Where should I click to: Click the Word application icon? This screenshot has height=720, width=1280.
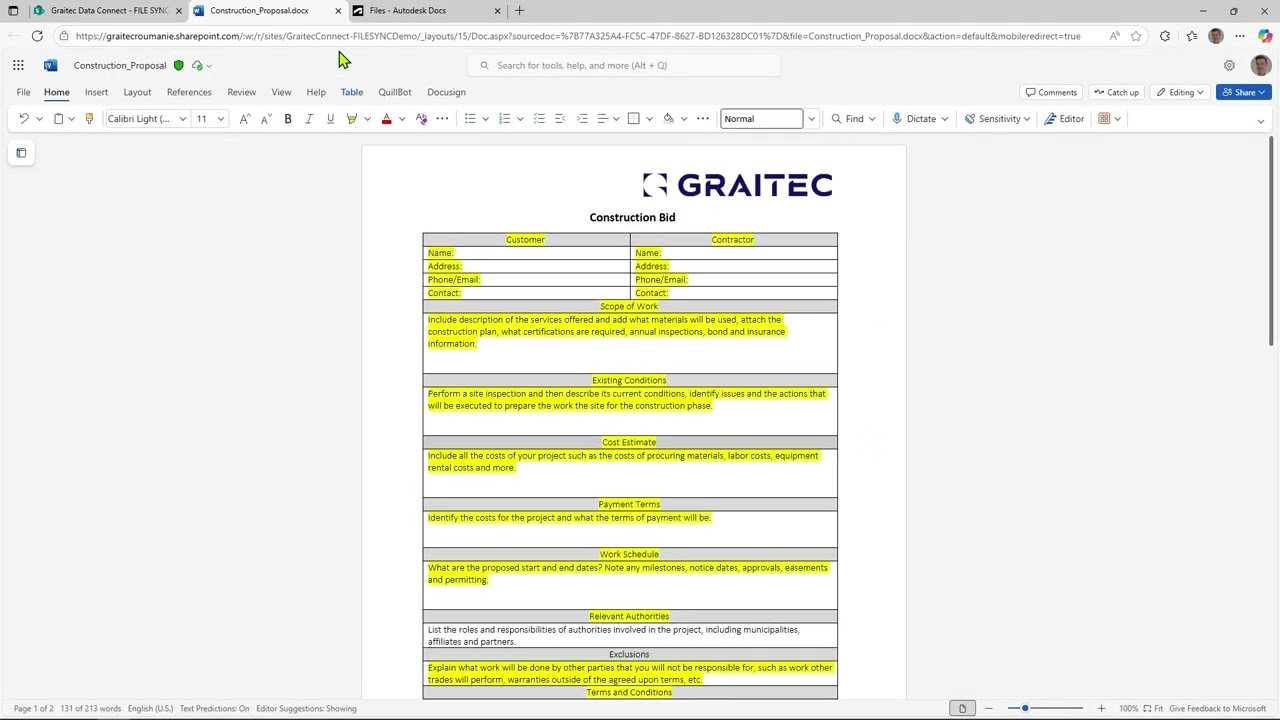[x=50, y=65]
